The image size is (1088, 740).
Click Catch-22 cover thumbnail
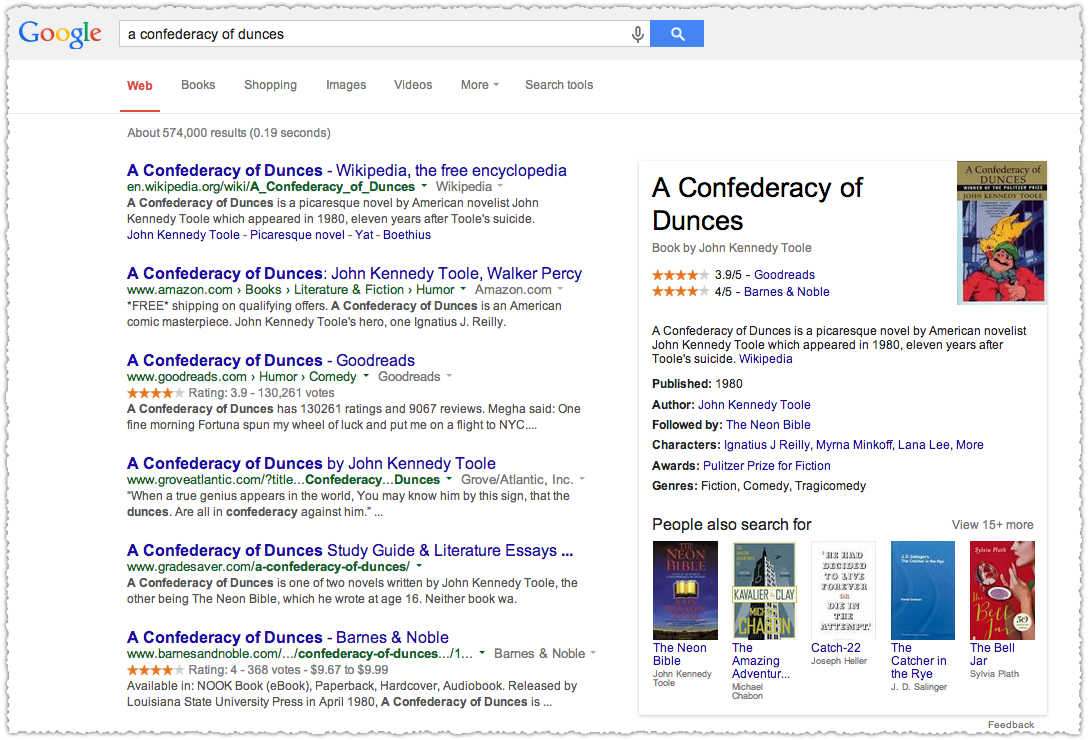843,590
